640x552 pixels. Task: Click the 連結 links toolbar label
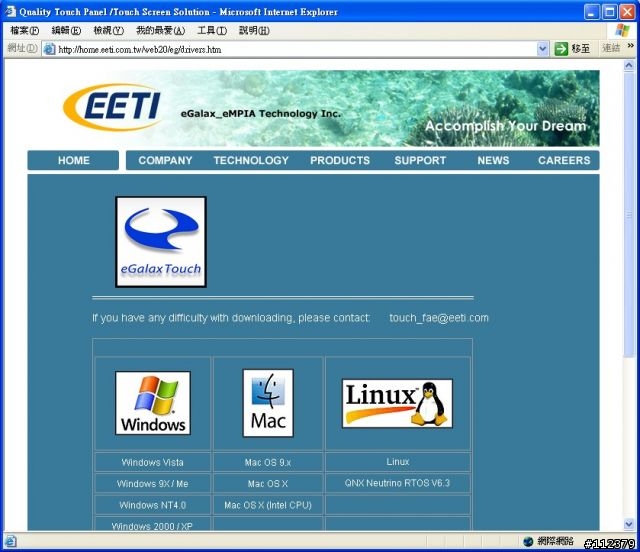click(x=611, y=48)
